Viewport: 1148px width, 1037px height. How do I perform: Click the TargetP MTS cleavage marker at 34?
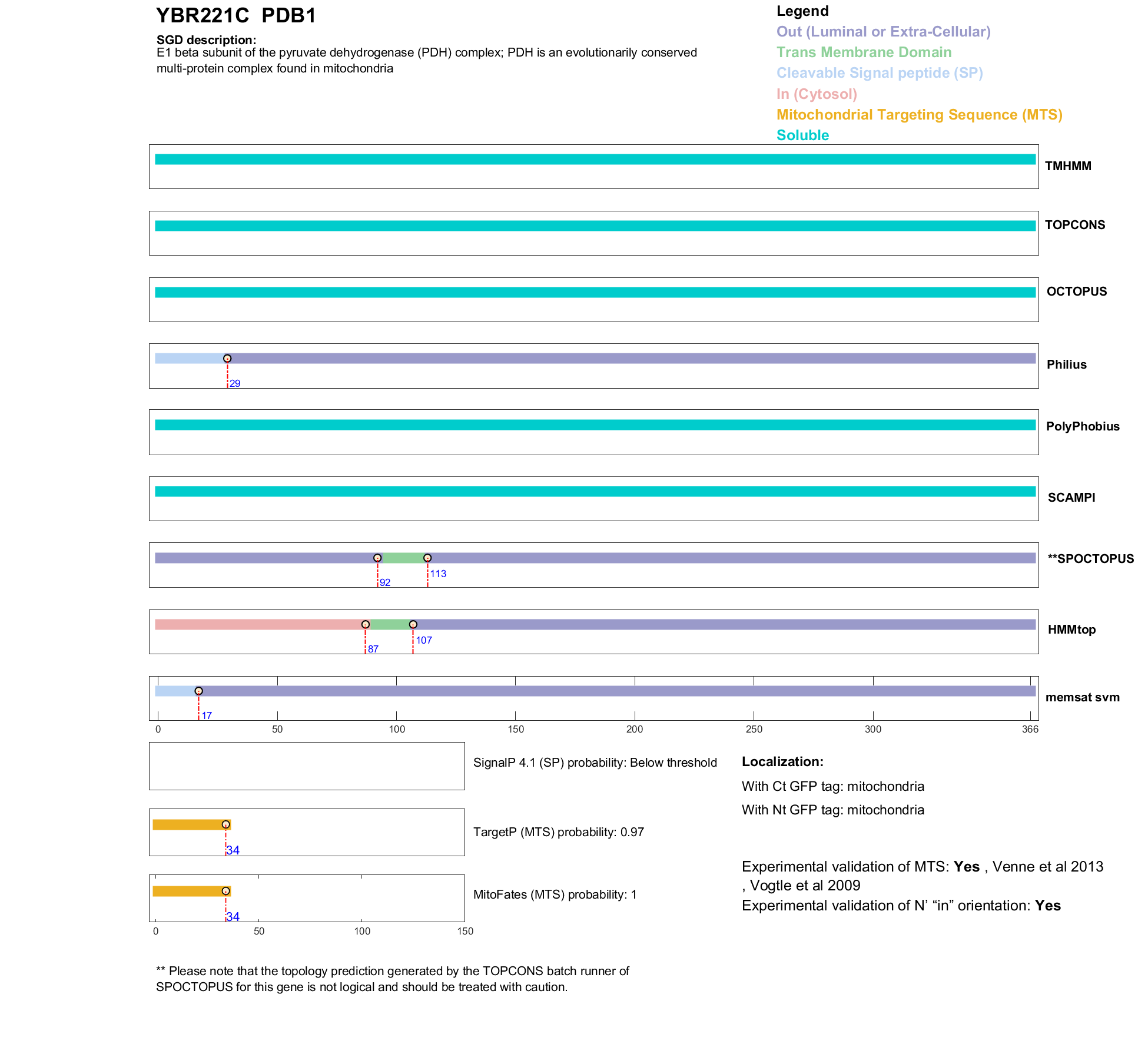tap(225, 824)
